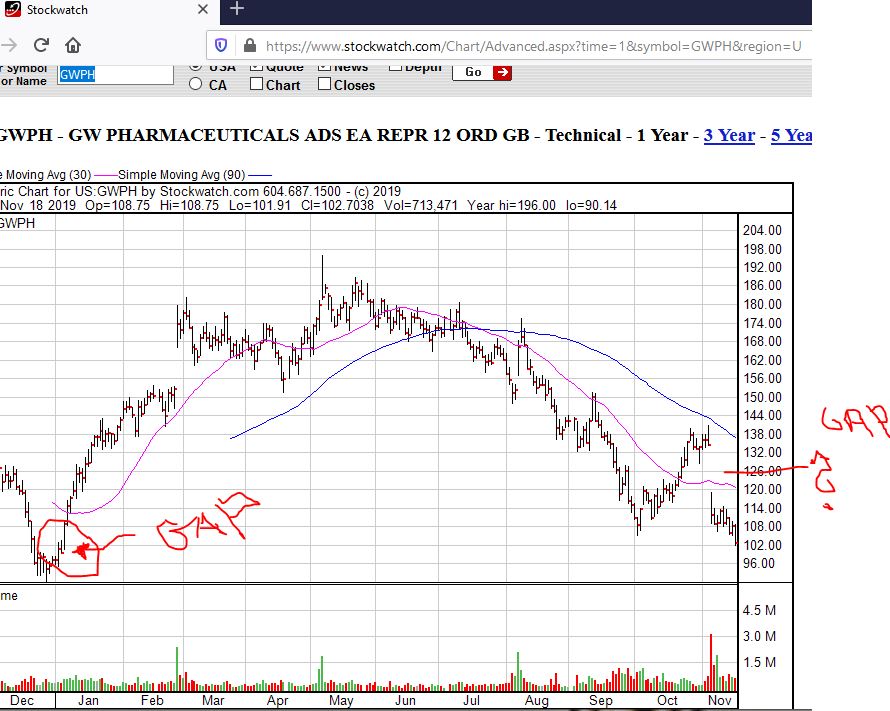Open the Firefox tracking protection shield
Image resolution: width=890 pixels, height=711 pixels.
tap(220, 46)
